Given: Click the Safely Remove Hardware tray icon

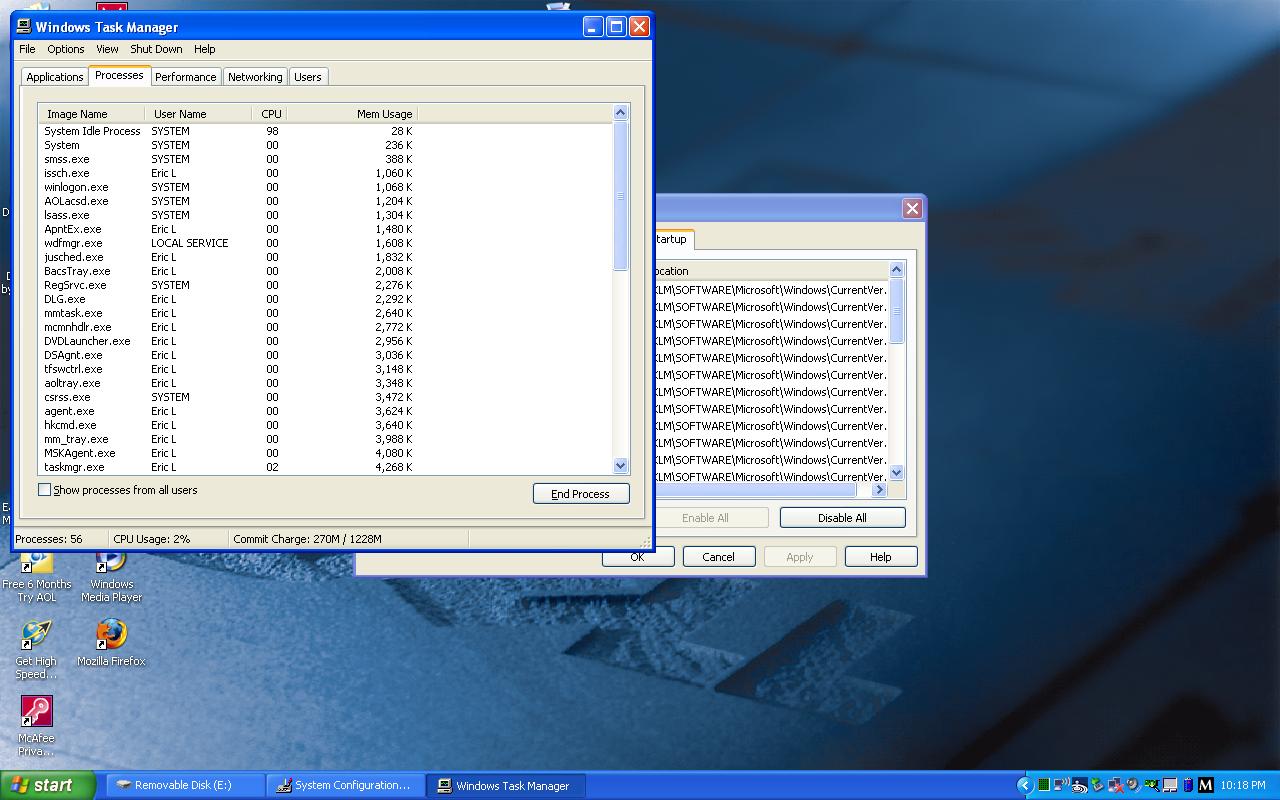Looking at the screenshot, I should 1097,785.
